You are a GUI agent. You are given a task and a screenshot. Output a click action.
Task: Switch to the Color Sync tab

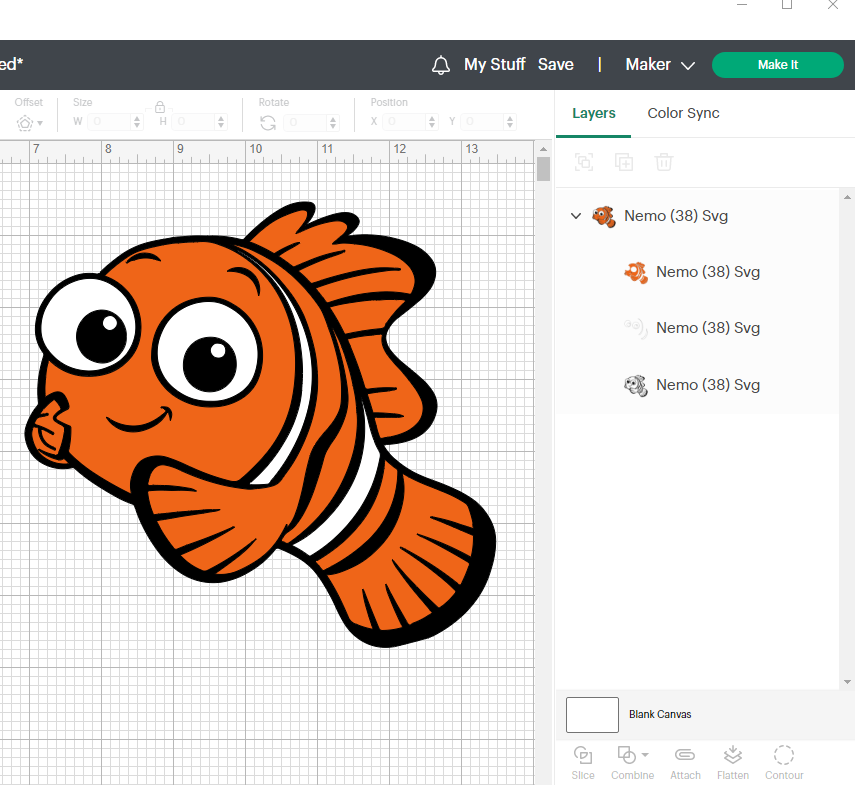coord(683,113)
